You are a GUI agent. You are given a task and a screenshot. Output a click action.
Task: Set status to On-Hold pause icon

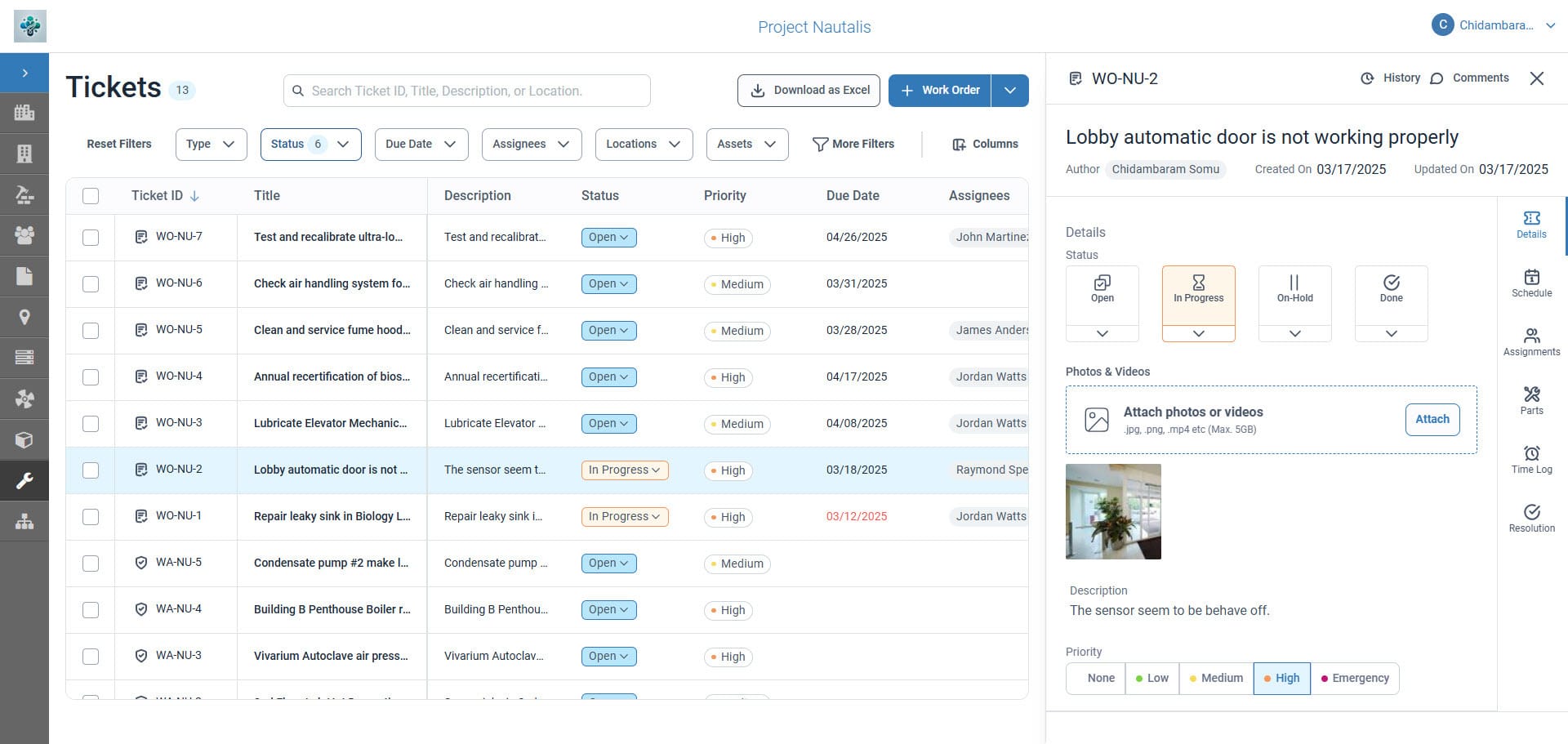point(1294,288)
